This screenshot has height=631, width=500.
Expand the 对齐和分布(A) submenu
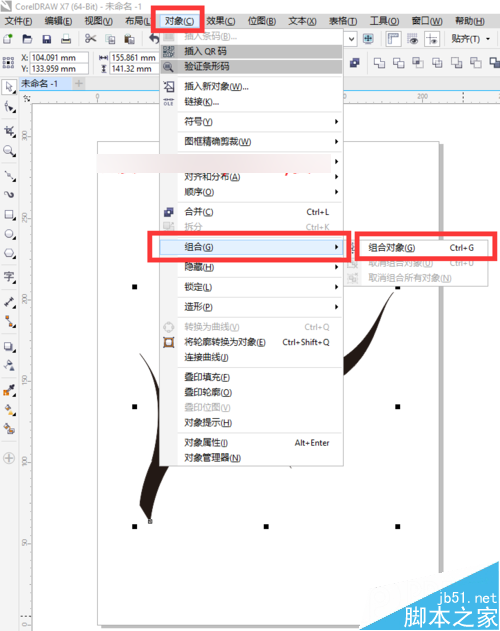point(260,177)
